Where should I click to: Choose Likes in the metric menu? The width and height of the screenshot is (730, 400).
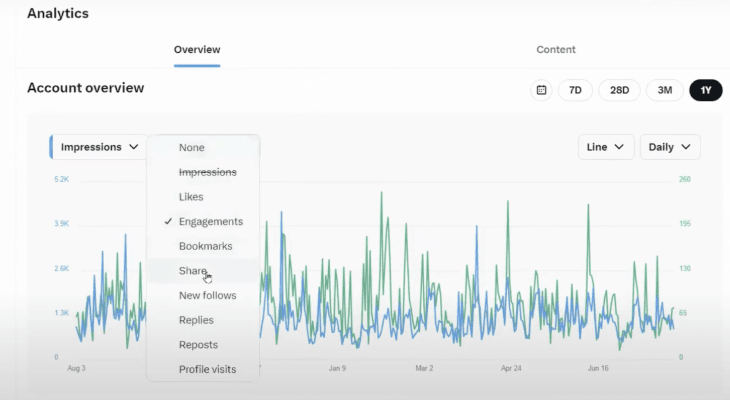click(x=192, y=197)
